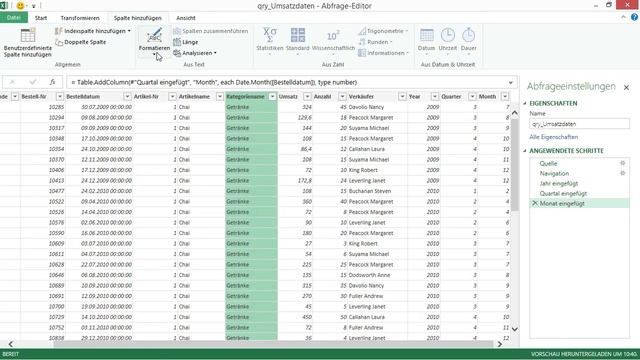Open the Formatieren text tool
The height and width of the screenshot is (360, 640).
(154, 42)
